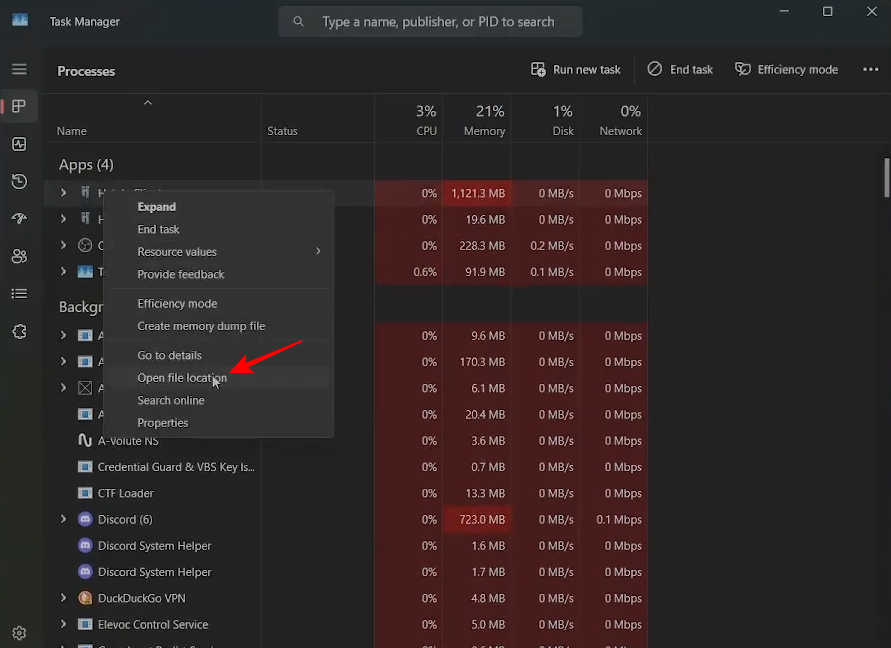
Task: Open the Services puzzle-piece sidebar icon
Action: [19, 331]
